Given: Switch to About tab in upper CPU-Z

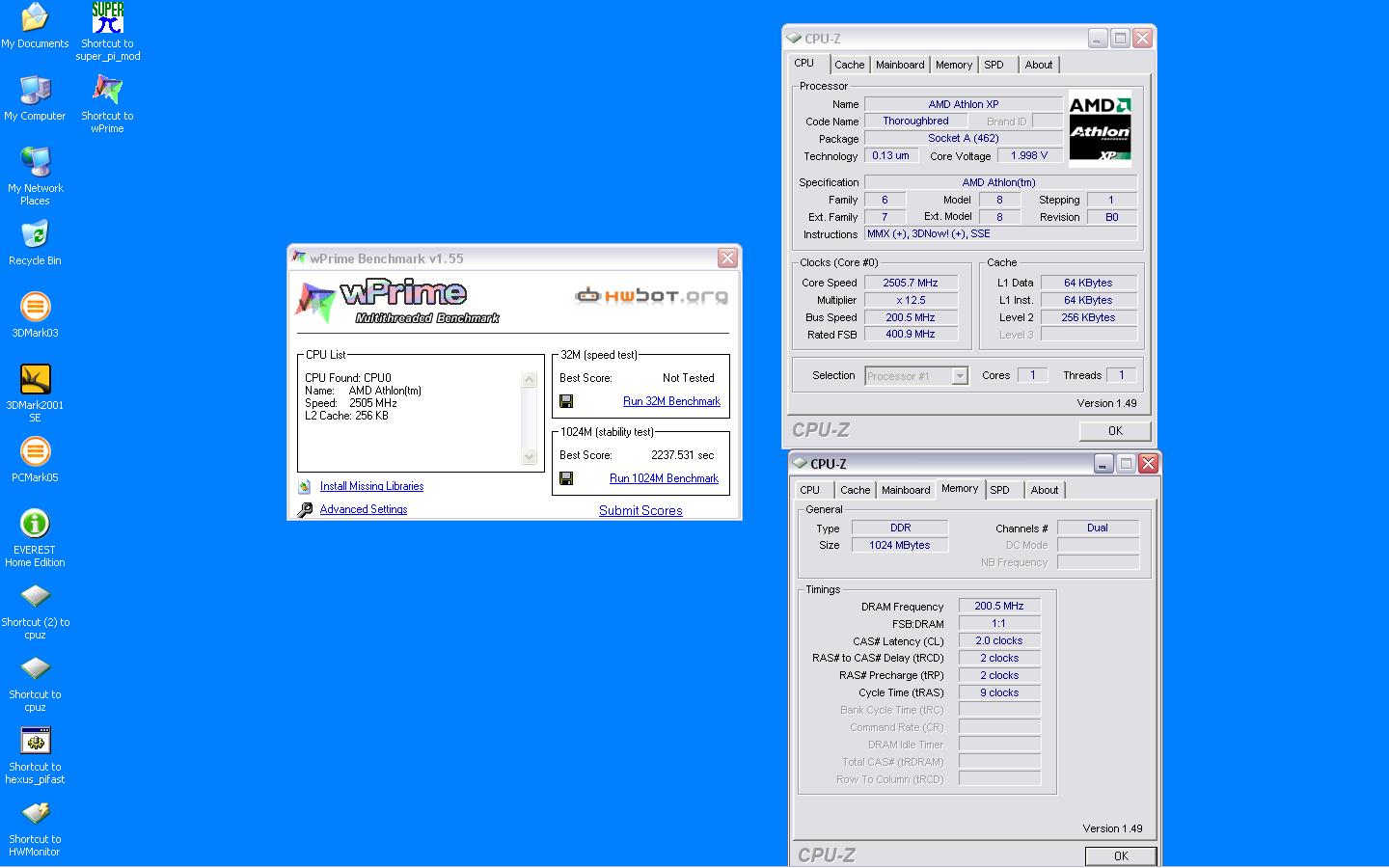Looking at the screenshot, I should pyautogui.click(x=1039, y=65).
